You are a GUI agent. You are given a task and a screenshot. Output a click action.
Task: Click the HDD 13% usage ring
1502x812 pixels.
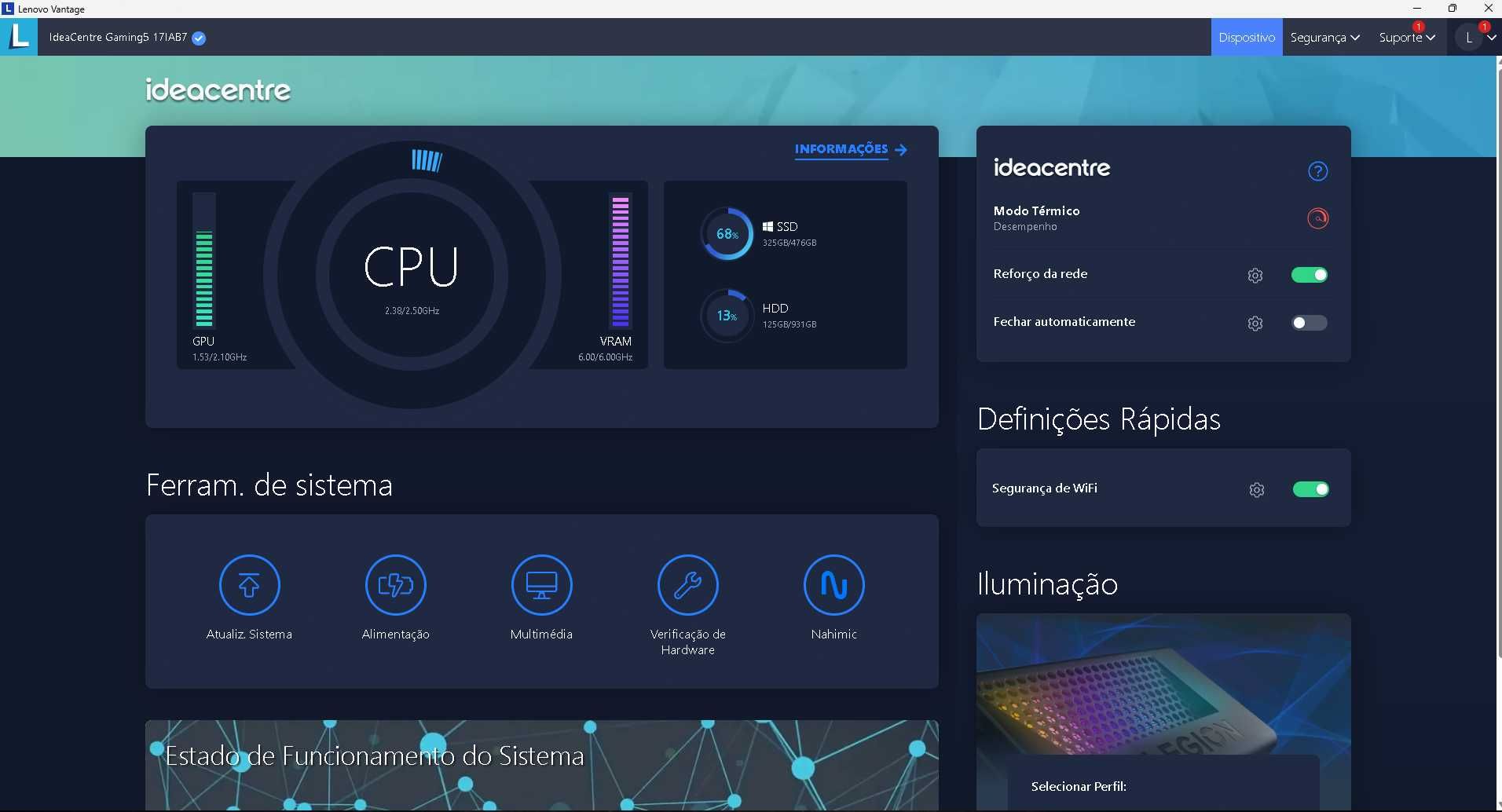point(727,316)
